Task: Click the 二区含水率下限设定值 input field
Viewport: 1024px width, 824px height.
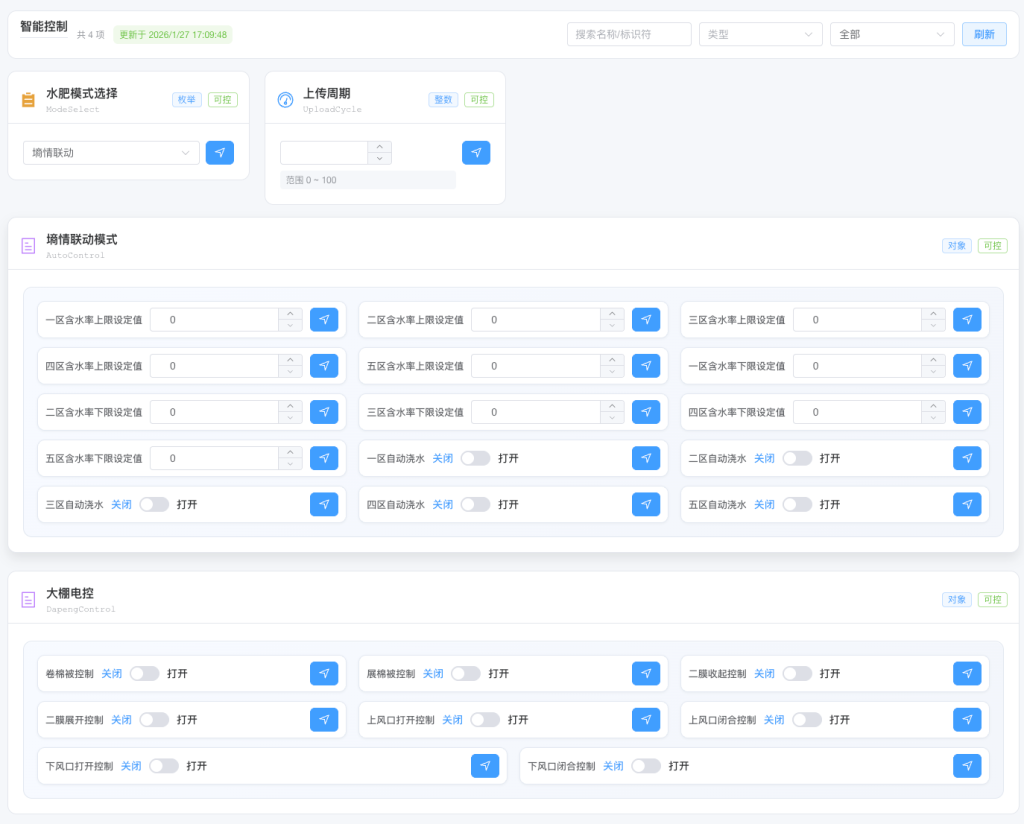Action: pos(214,412)
